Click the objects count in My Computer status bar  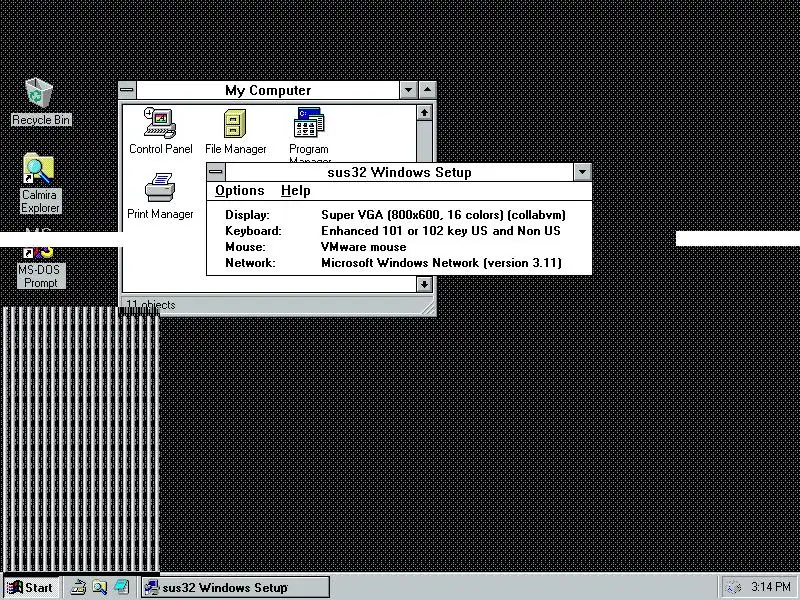(x=151, y=305)
